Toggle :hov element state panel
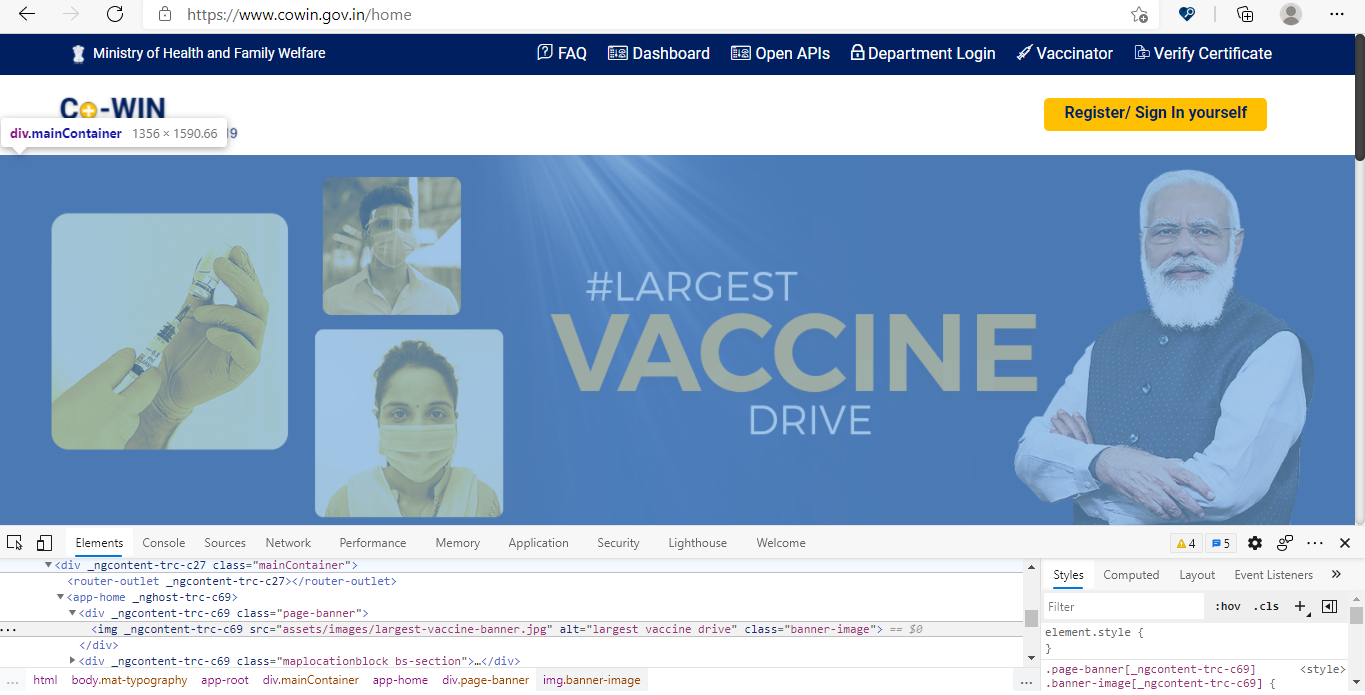Image resolution: width=1365 pixels, height=695 pixels. [1228, 606]
